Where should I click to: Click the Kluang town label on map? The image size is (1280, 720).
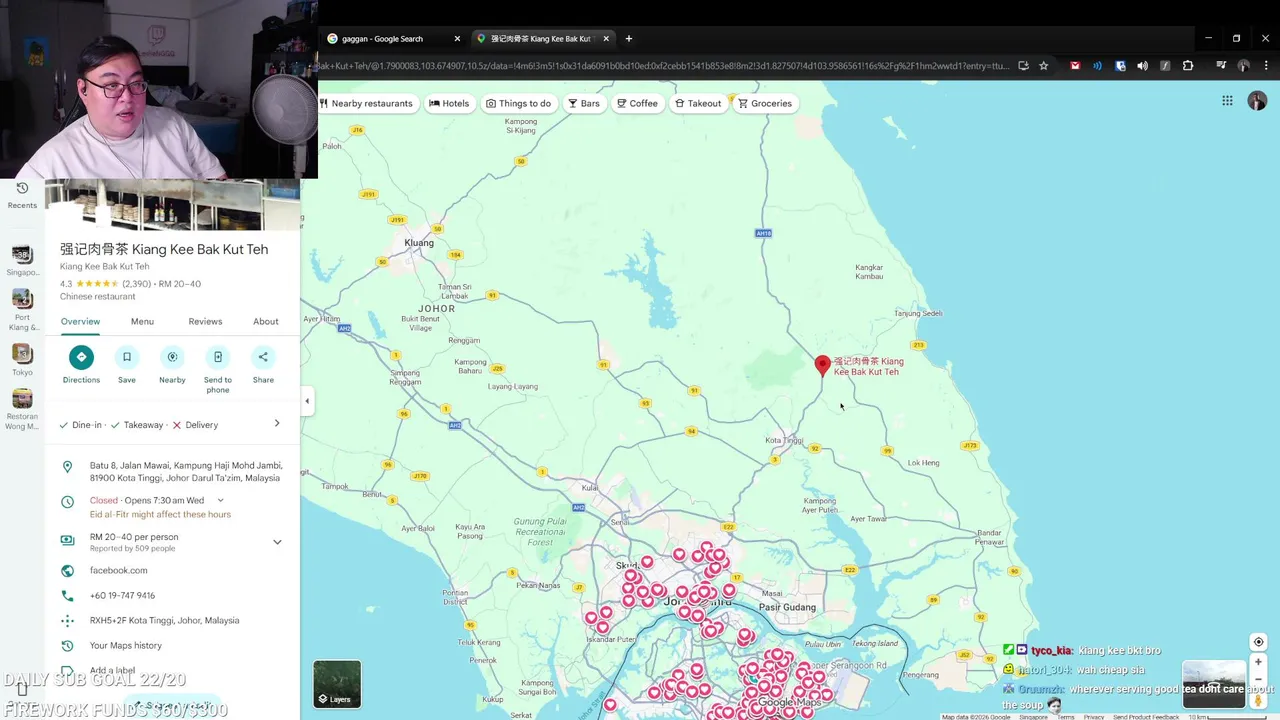419,243
